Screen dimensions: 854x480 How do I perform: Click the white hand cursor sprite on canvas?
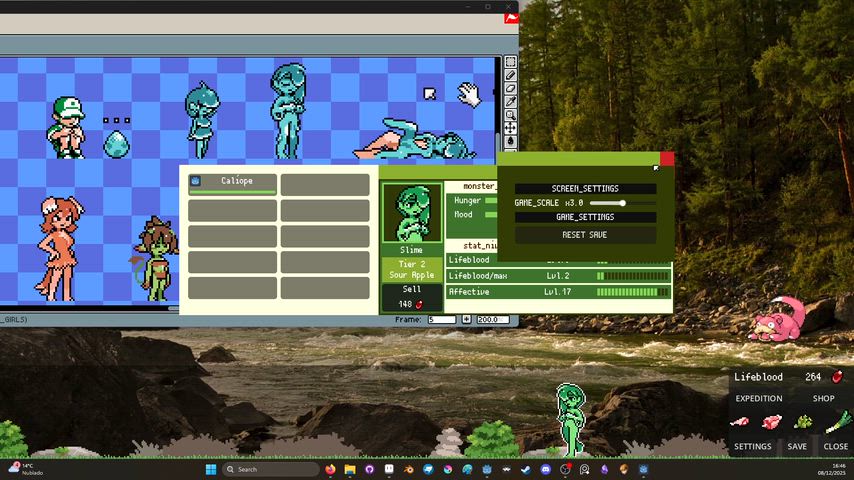[x=468, y=95]
